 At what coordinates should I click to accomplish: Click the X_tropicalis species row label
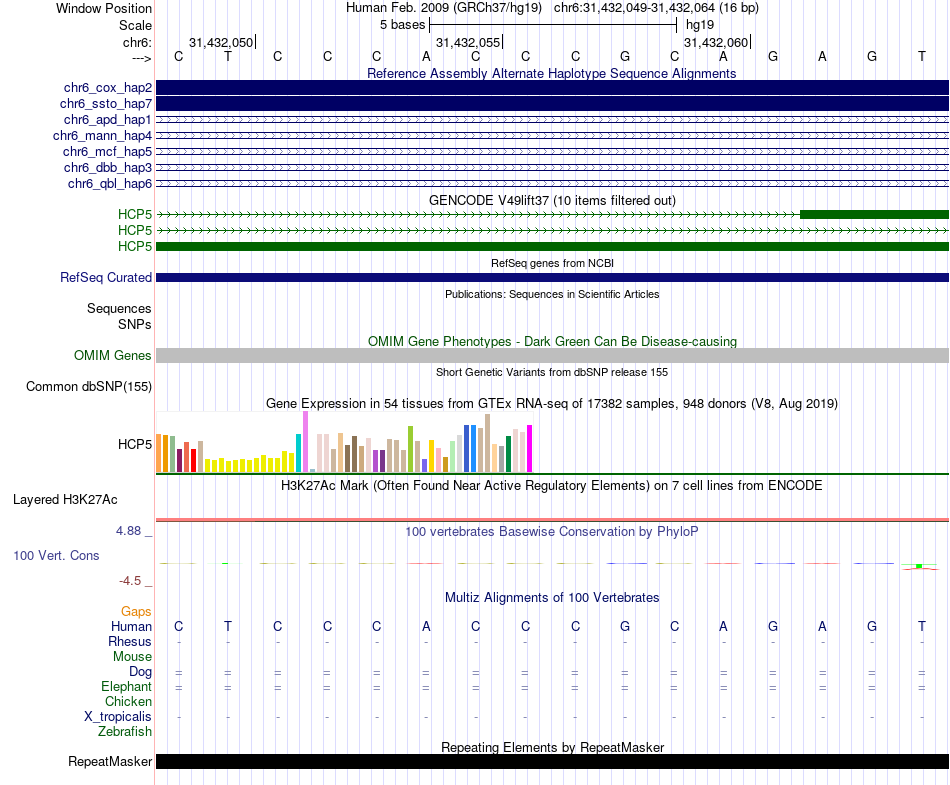pyautogui.click(x=118, y=717)
